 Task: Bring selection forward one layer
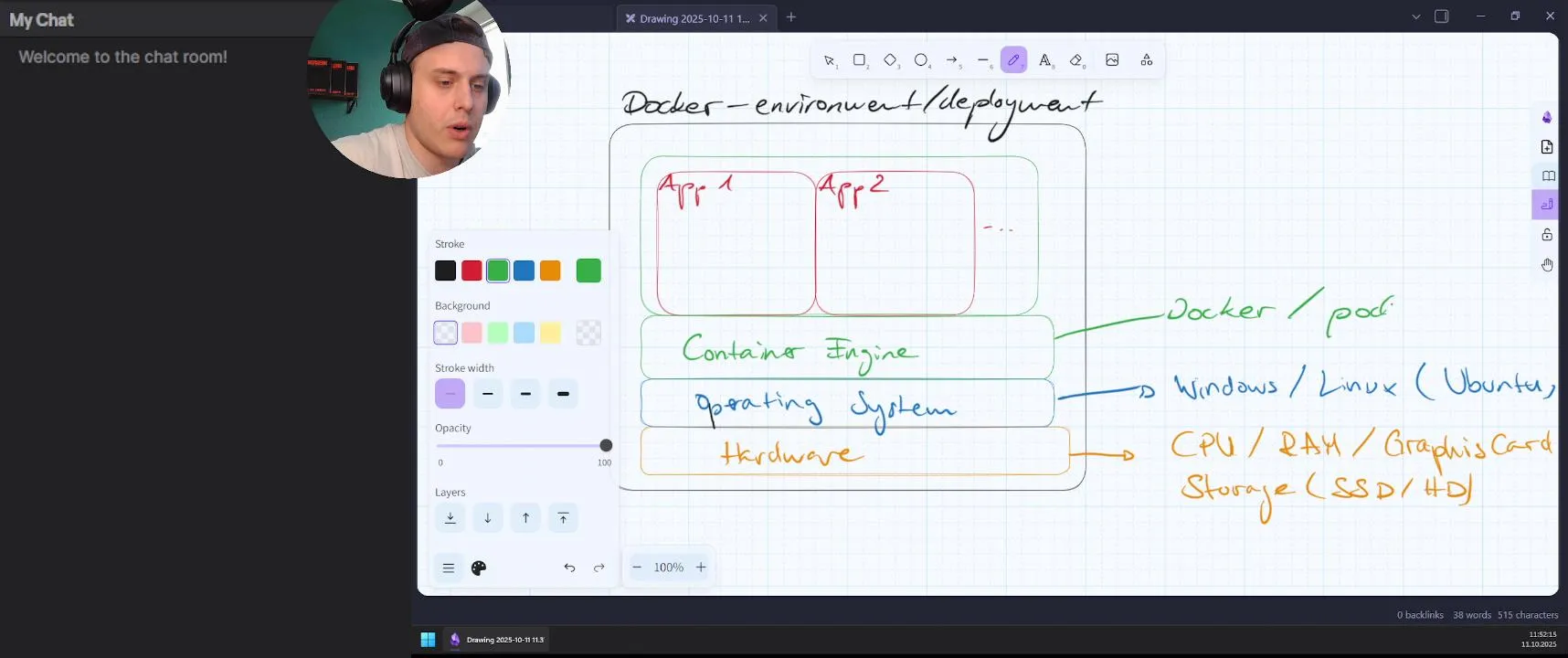click(x=525, y=518)
